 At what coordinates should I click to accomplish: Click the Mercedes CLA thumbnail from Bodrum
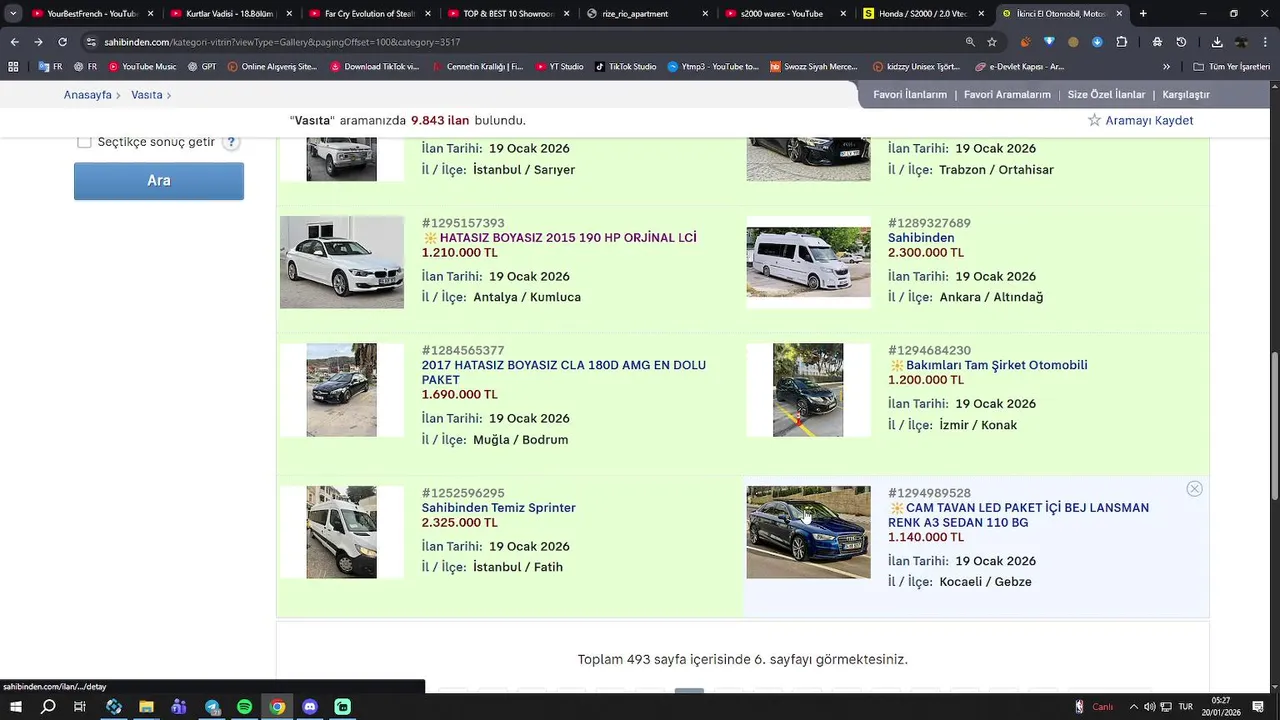point(342,390)
